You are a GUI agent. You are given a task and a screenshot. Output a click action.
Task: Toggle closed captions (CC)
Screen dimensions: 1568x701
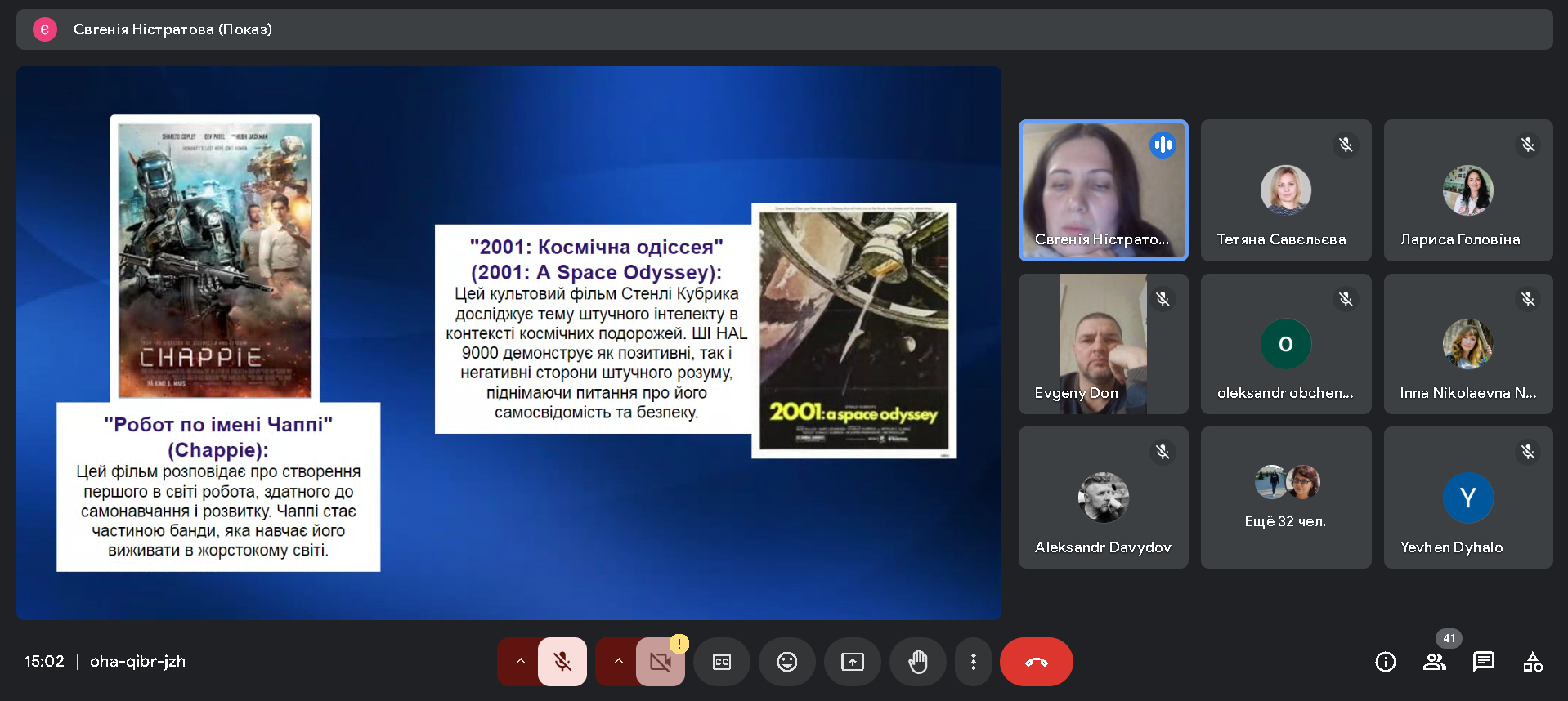[x=722, y=662]
